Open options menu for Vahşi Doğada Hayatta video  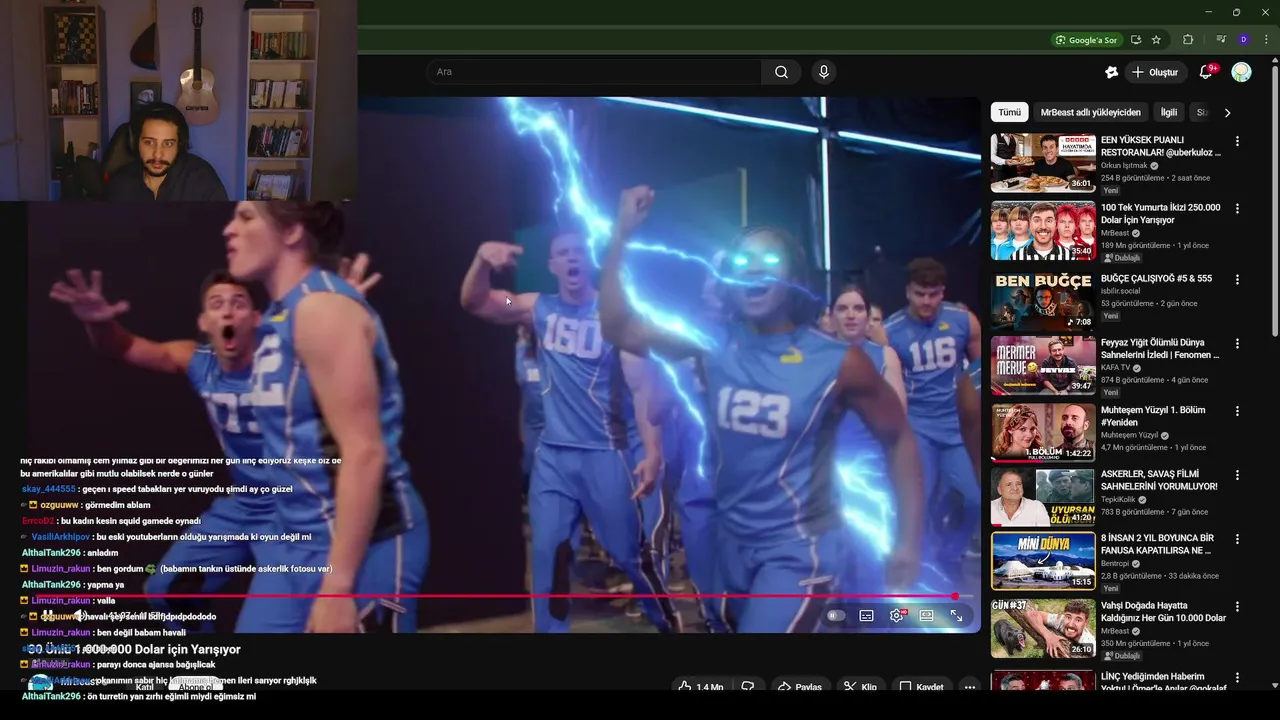point(1237,607)
